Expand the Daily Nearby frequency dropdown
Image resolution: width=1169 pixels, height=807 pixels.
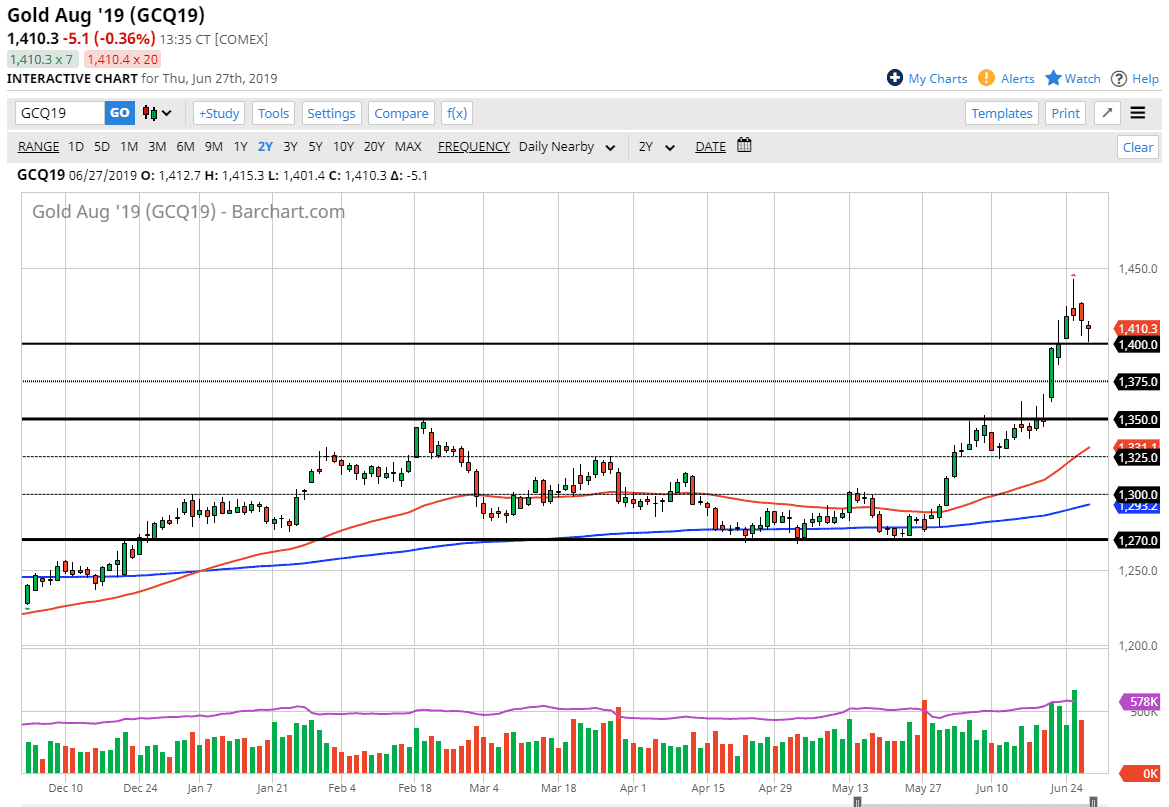point(610,147)
